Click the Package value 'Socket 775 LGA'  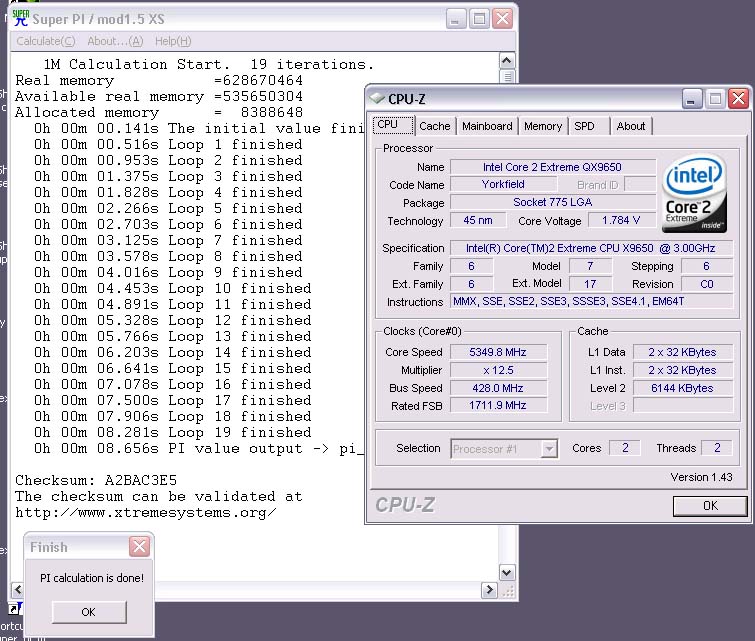(553, 202)
